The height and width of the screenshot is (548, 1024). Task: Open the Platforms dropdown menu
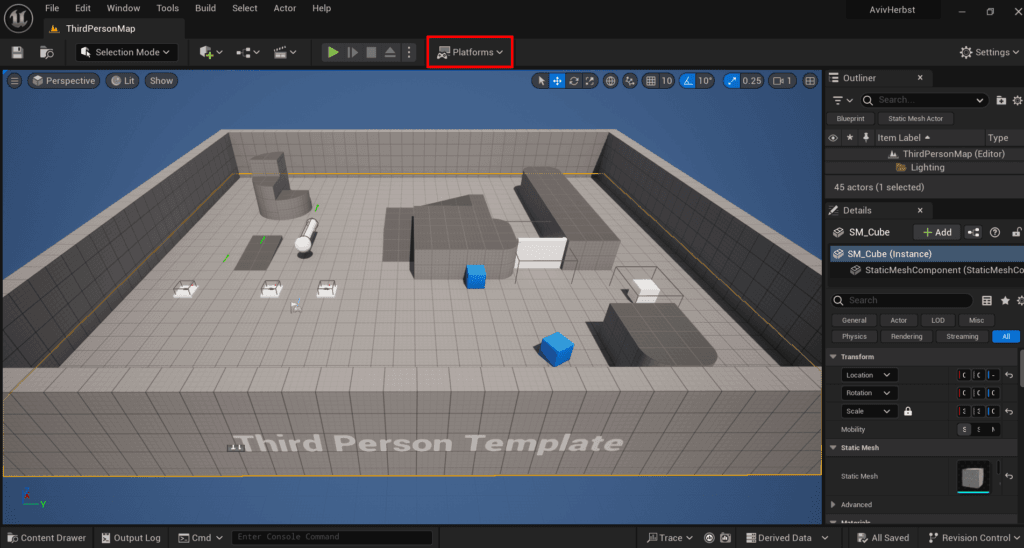[x=470, y=52]
